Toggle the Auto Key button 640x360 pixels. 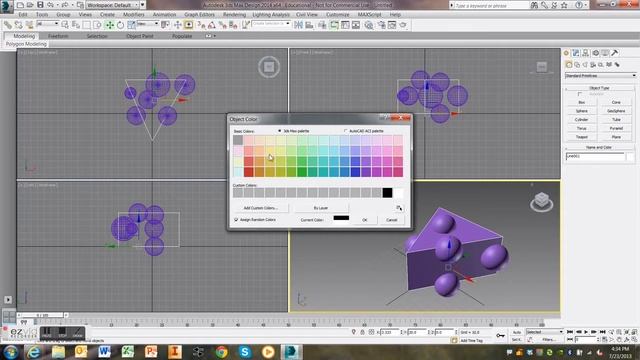[517, 332]
